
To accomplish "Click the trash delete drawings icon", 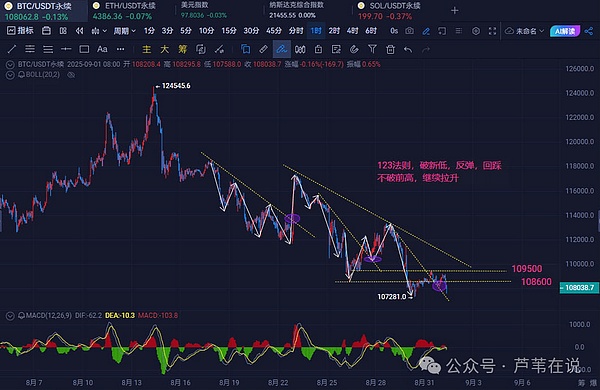I will (x=390, y=49).
